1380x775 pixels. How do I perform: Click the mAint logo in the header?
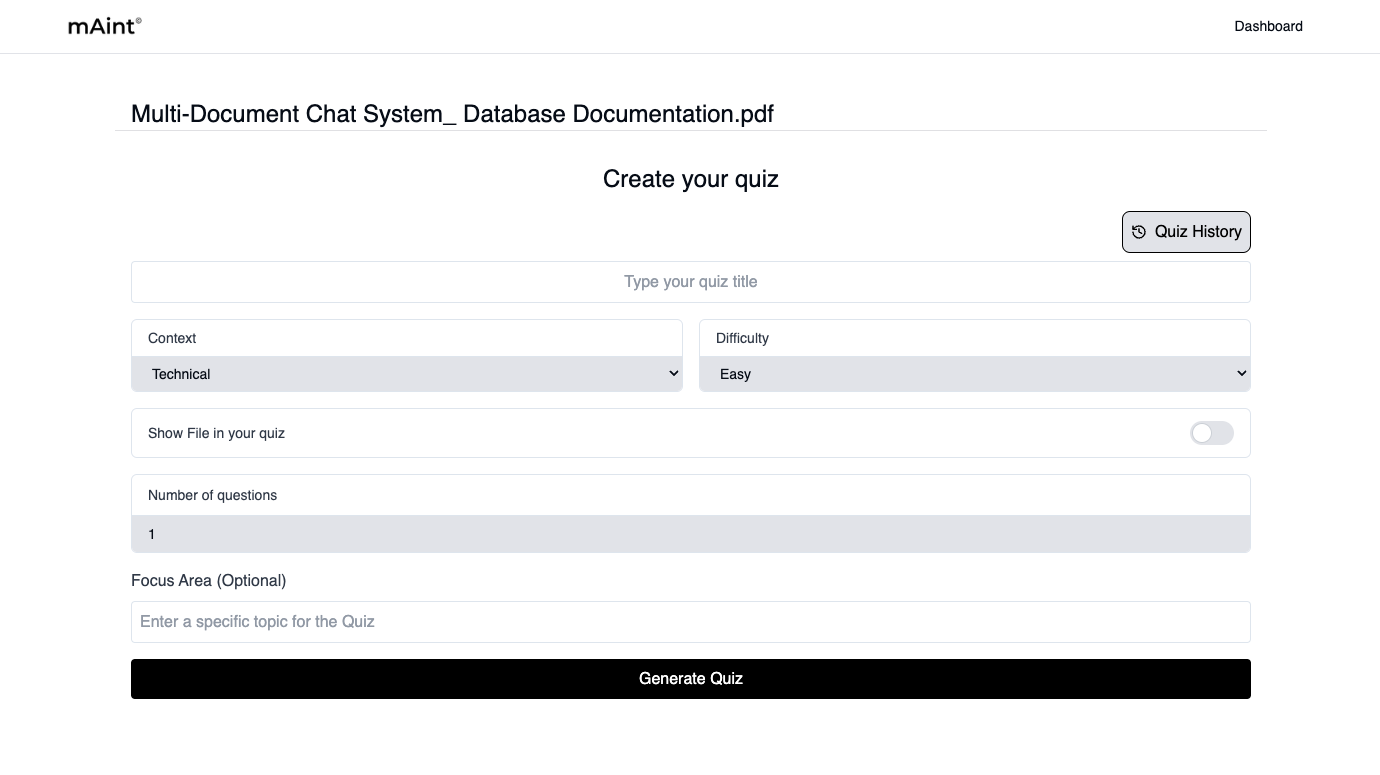tap(103, 26)
